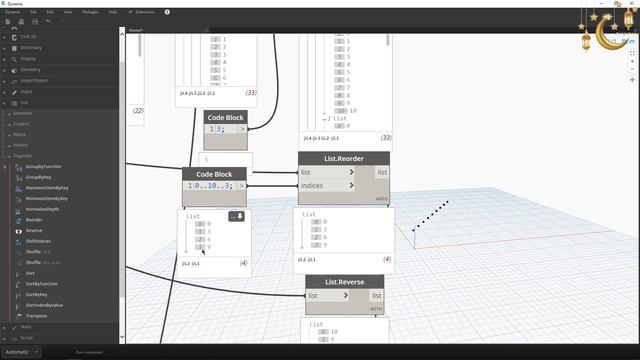640x360 pixels.
Task: Click the ShiftIndices node icon
Action: point(19,242)
